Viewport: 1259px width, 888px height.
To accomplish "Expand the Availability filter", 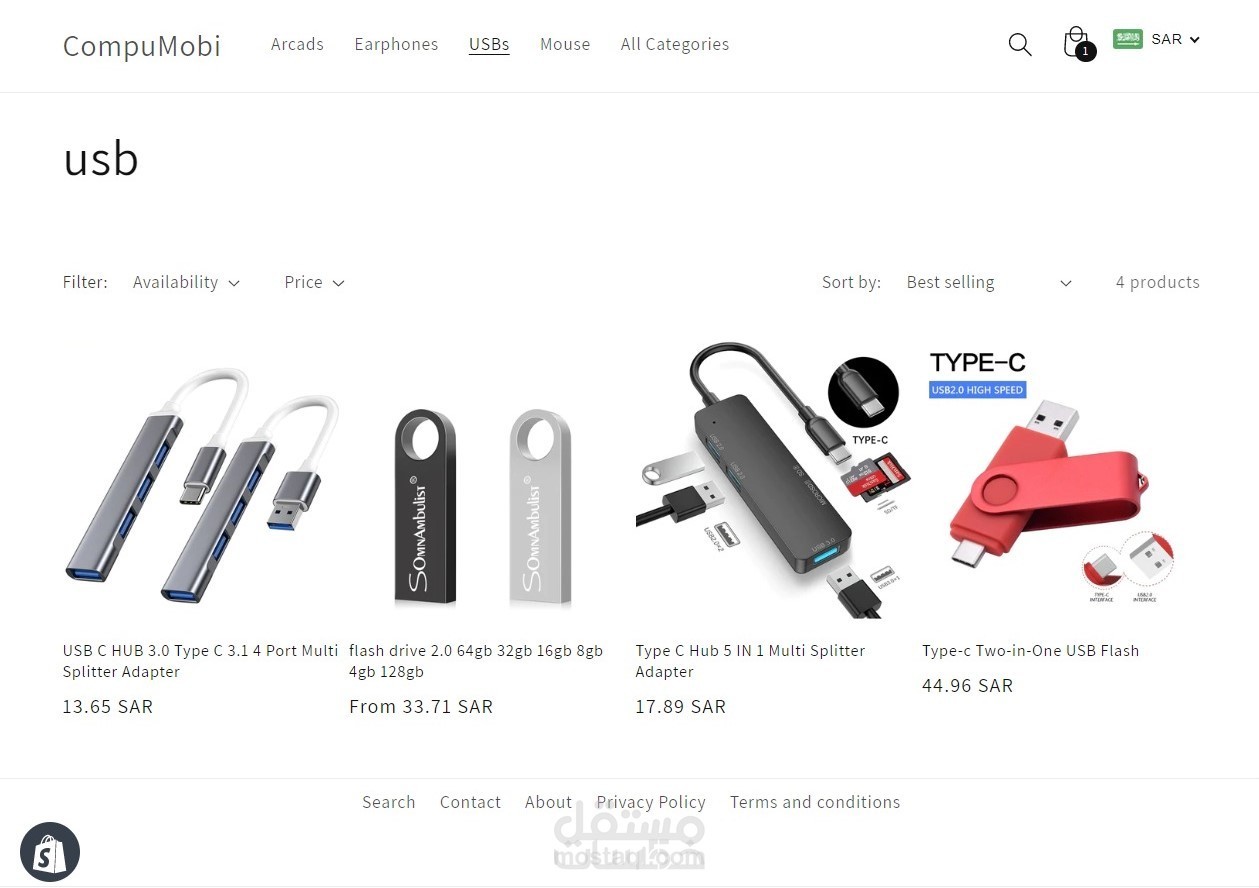I will [186, 282].
